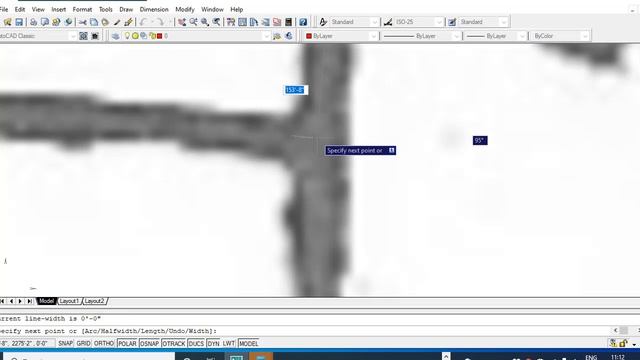Click the Undo arrow icon

tap(143, 22)
